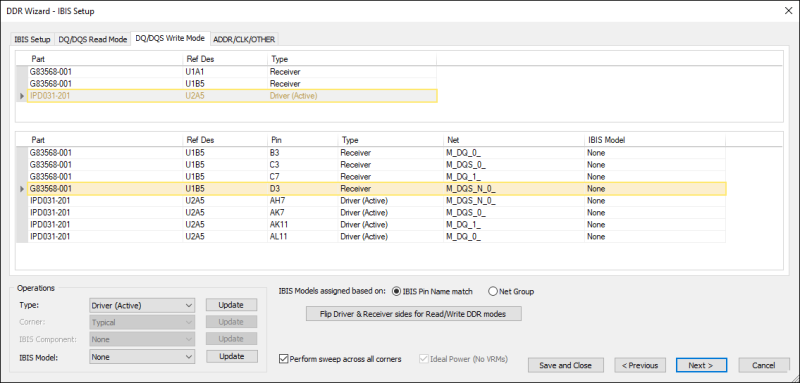
Task: Click Update button next to IBIS Model dropdown
Action: (232, 356)
